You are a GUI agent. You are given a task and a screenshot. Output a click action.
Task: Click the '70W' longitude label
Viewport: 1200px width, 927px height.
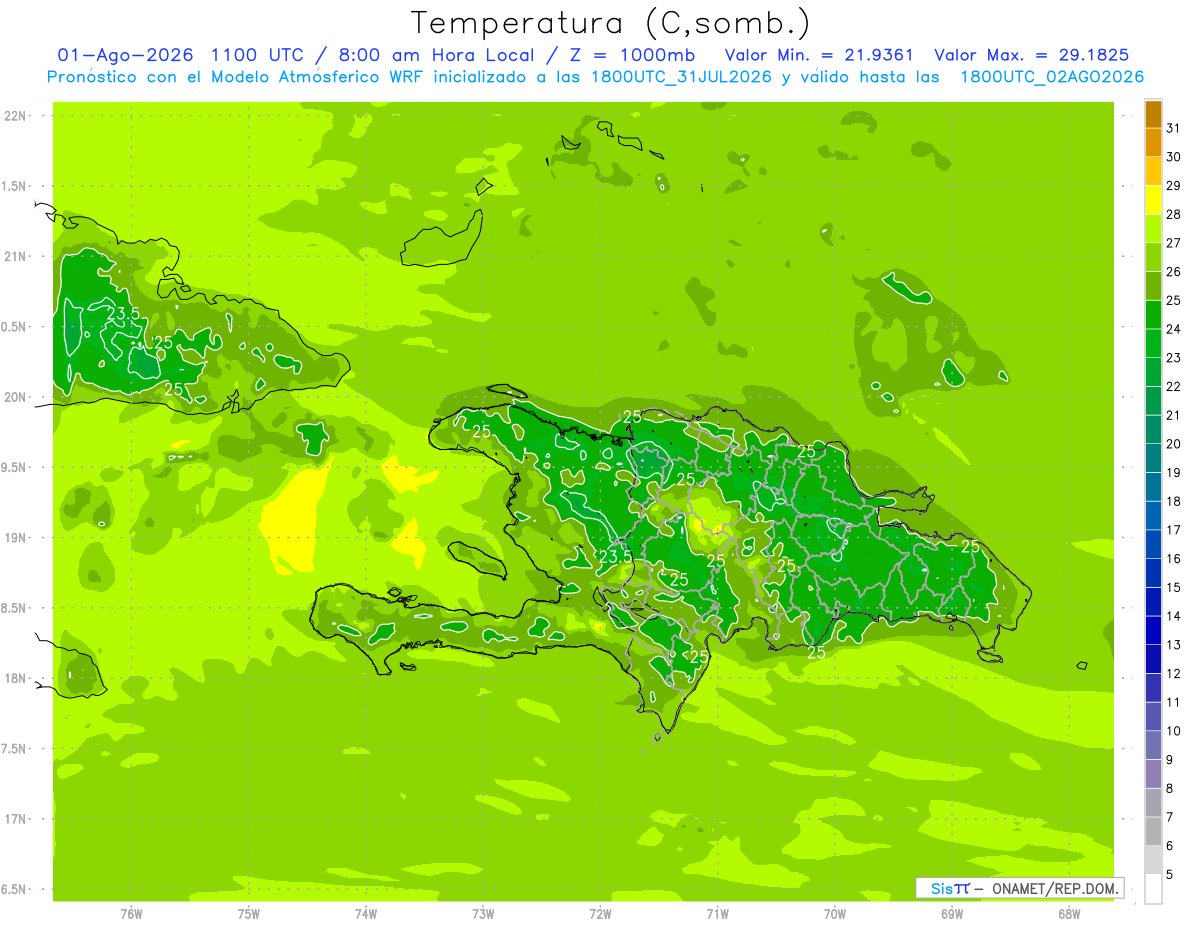pyautogui.click(x=835, y=913)
